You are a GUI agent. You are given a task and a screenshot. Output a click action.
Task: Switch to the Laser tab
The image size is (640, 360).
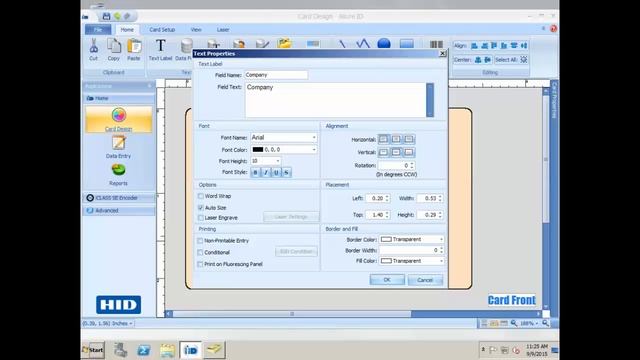(x=223, y=30)
